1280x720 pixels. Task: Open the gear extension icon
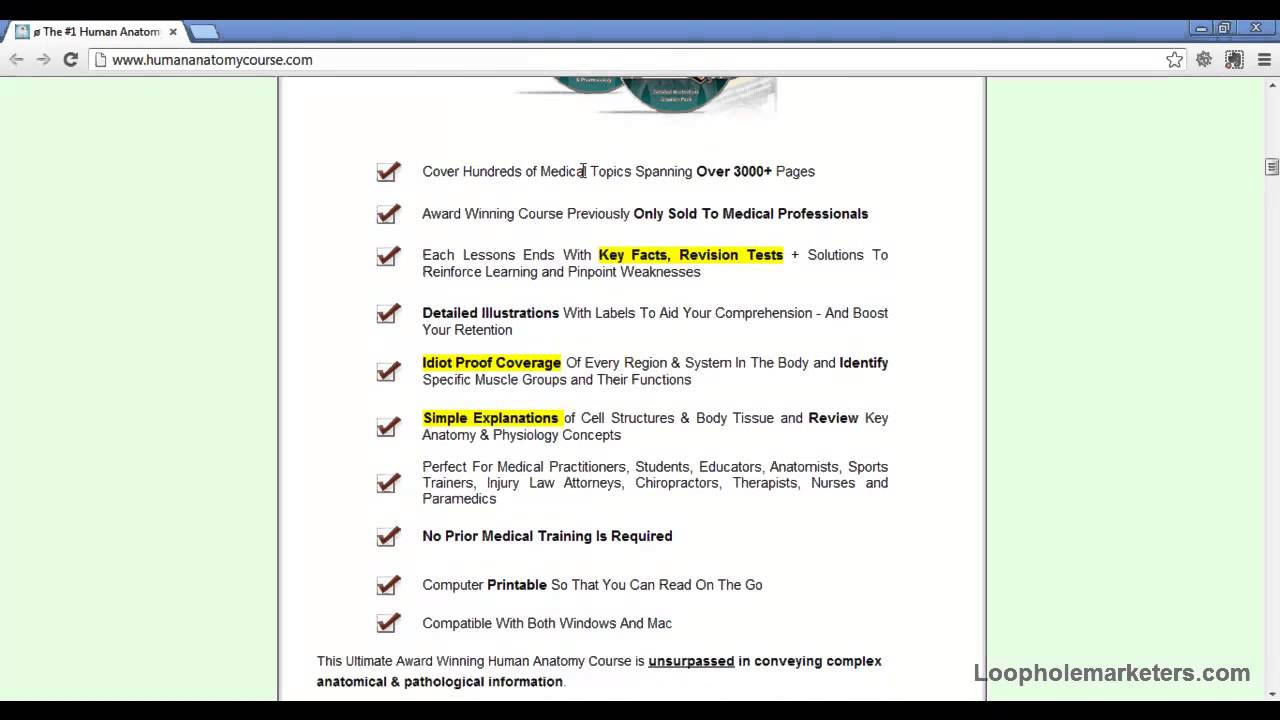1204,60
